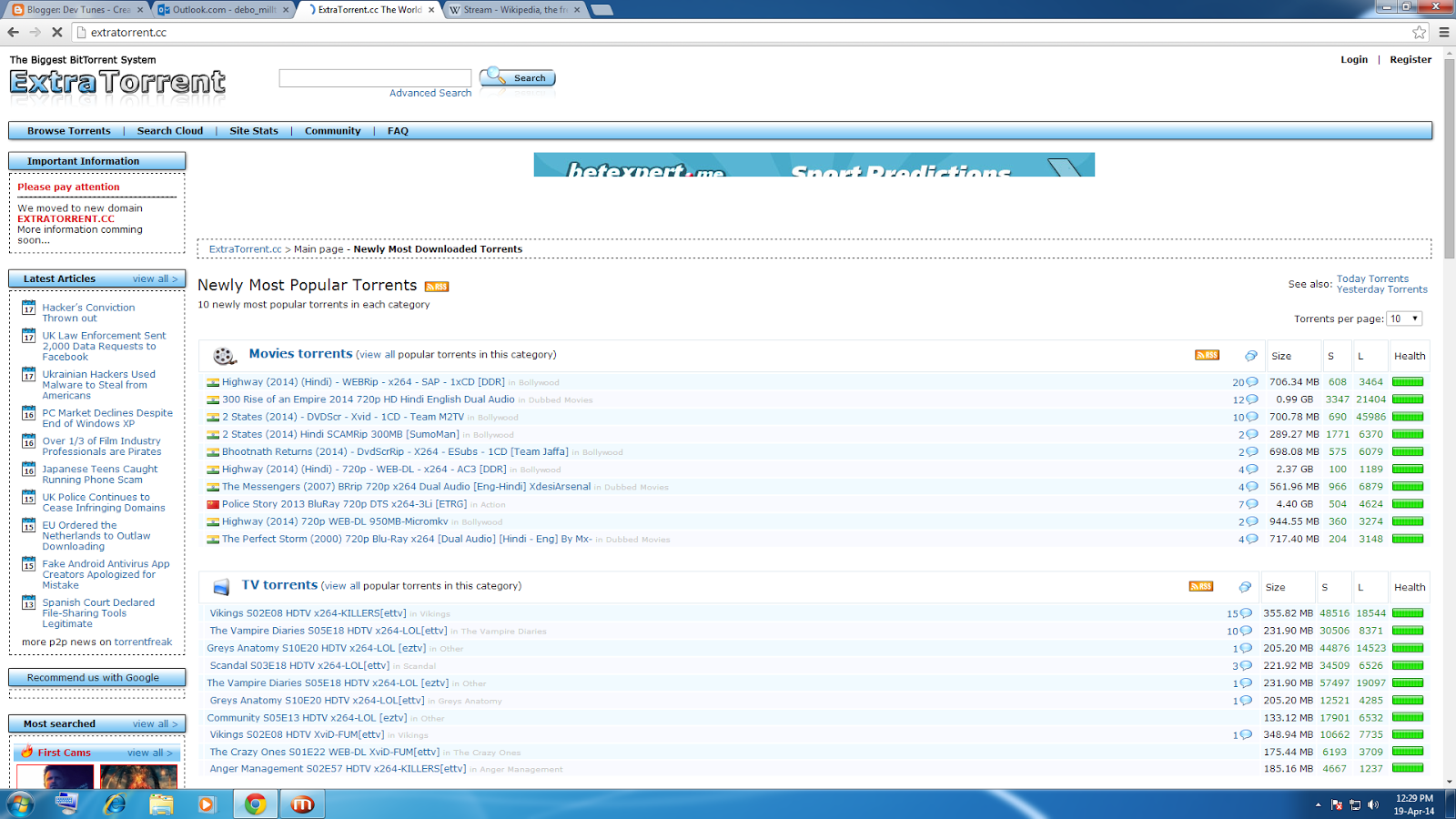Image resolution: width=1456 pixels, height=819 pixels.
Task: Click the RSS icon beside Newly Most Popular Torrents
Action: (x=437, y=287)
